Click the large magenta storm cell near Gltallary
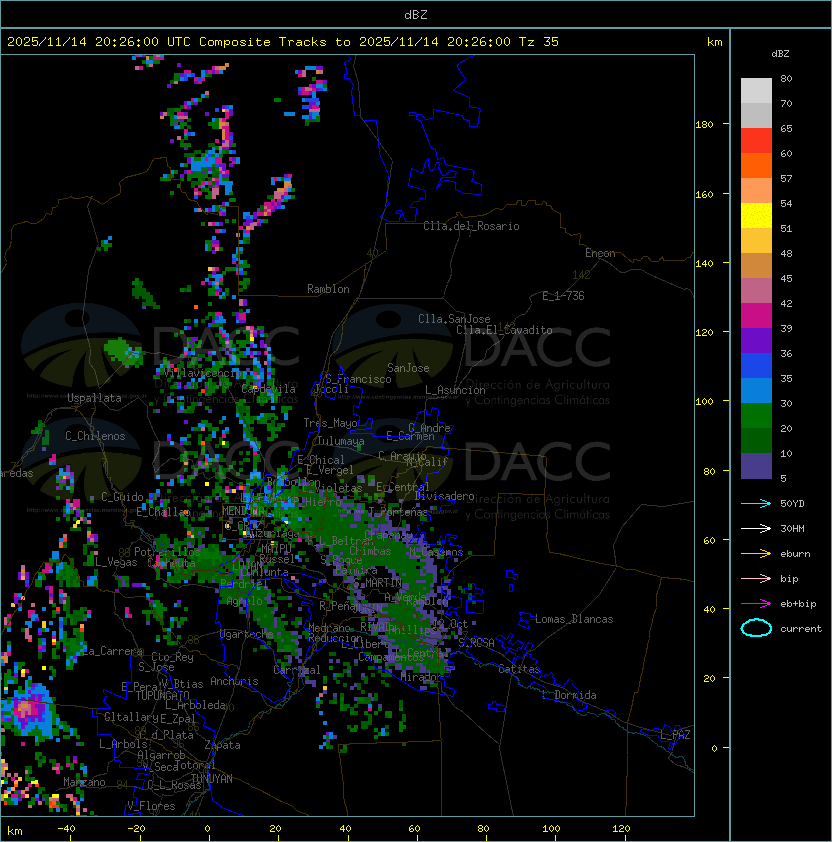Image resolution: width=832 pixels, height=842 pixels. click(x=26, y=709)
